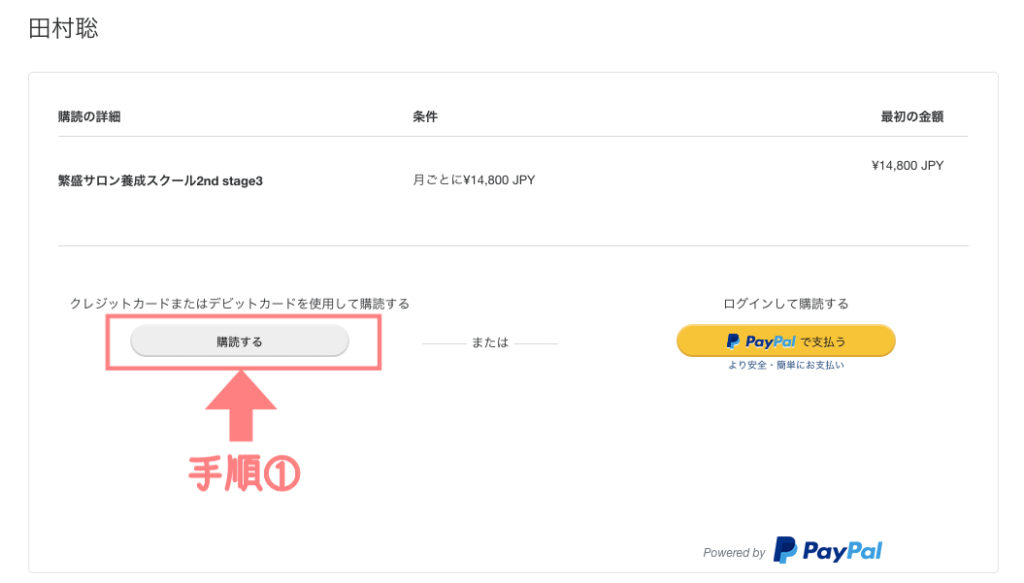Select 繁盛サロン養成スクール2nd stage3 item name

[x=161, y=181]
